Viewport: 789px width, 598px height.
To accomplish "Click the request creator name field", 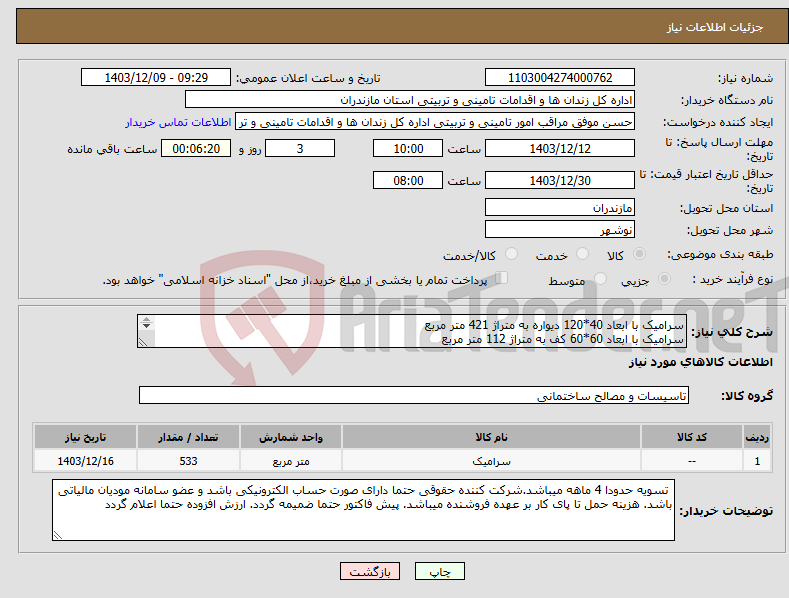I will point(435,122).
